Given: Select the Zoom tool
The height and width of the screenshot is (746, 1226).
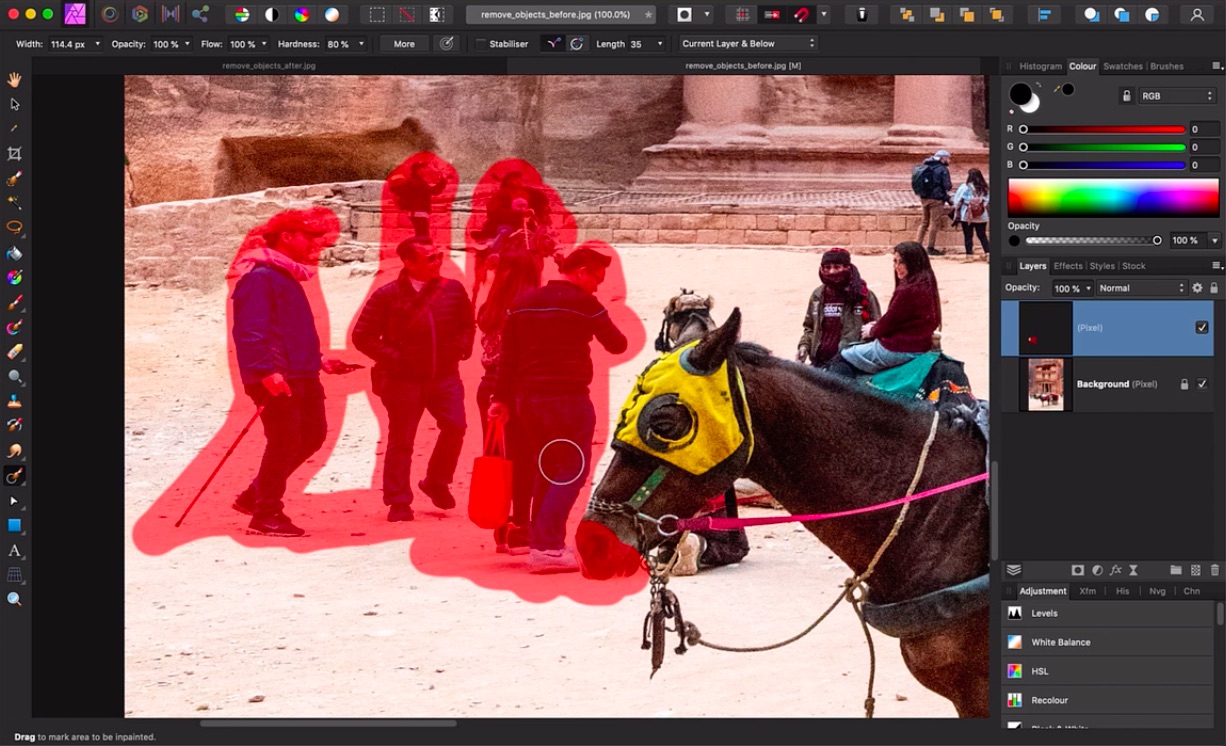Looking at the screenshot, I should tap(15, 599).
